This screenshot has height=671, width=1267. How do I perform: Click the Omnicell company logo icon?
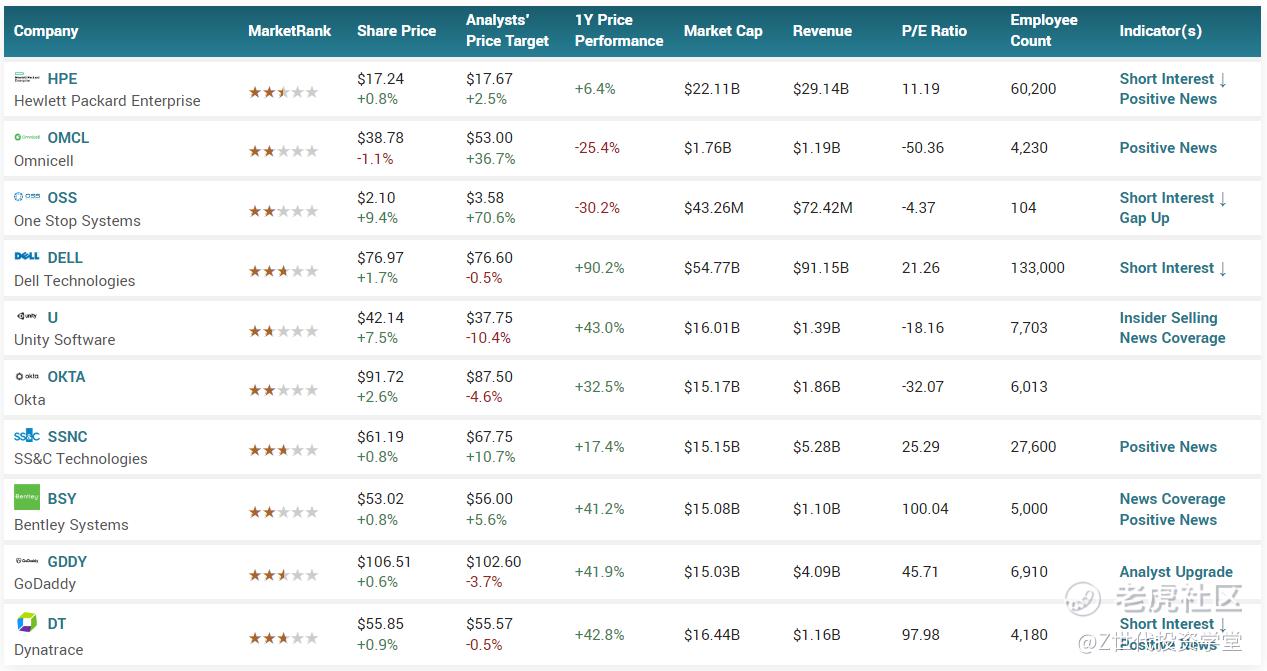(x=27, y=137)
